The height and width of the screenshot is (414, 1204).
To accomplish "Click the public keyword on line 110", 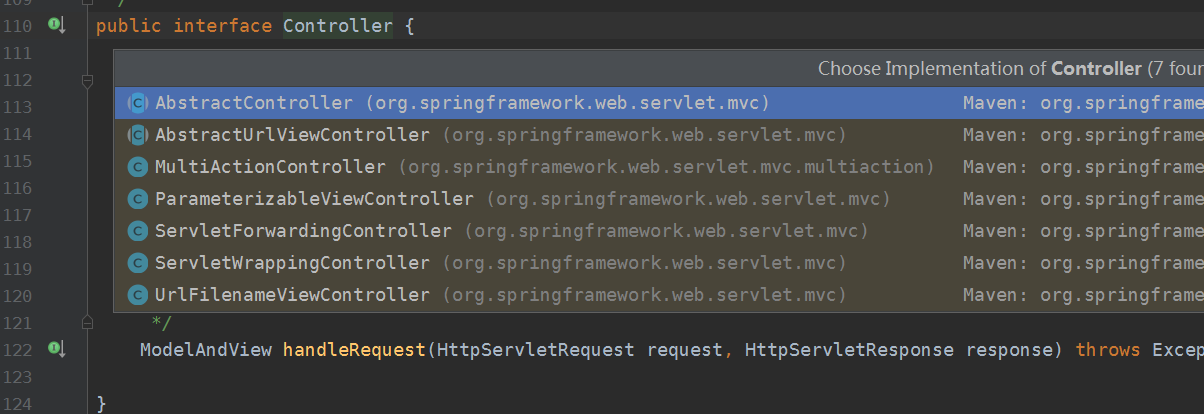I will pos(129,26).
